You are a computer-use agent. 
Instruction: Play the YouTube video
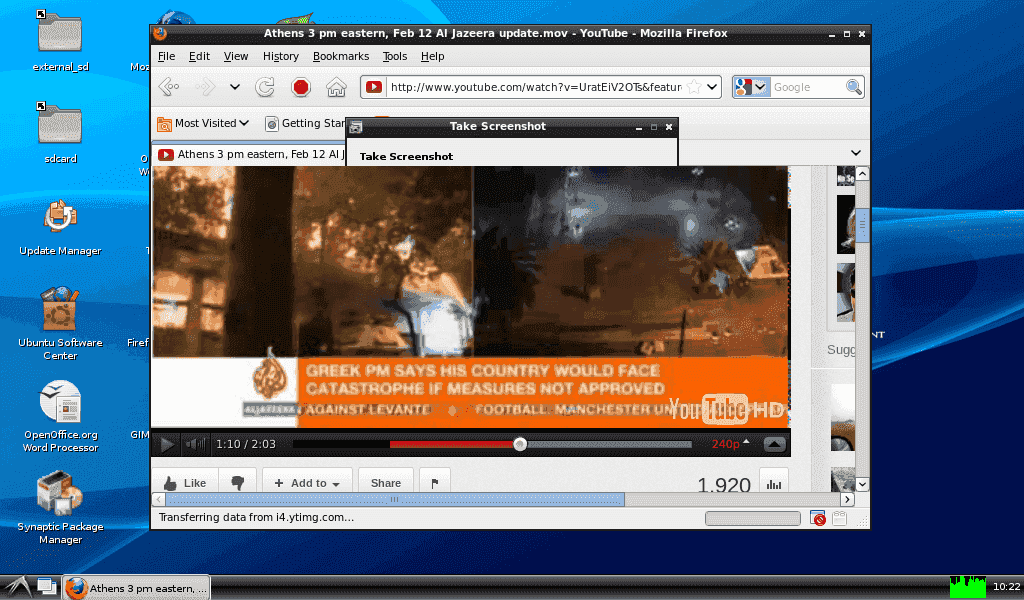[x=167, y=444]
